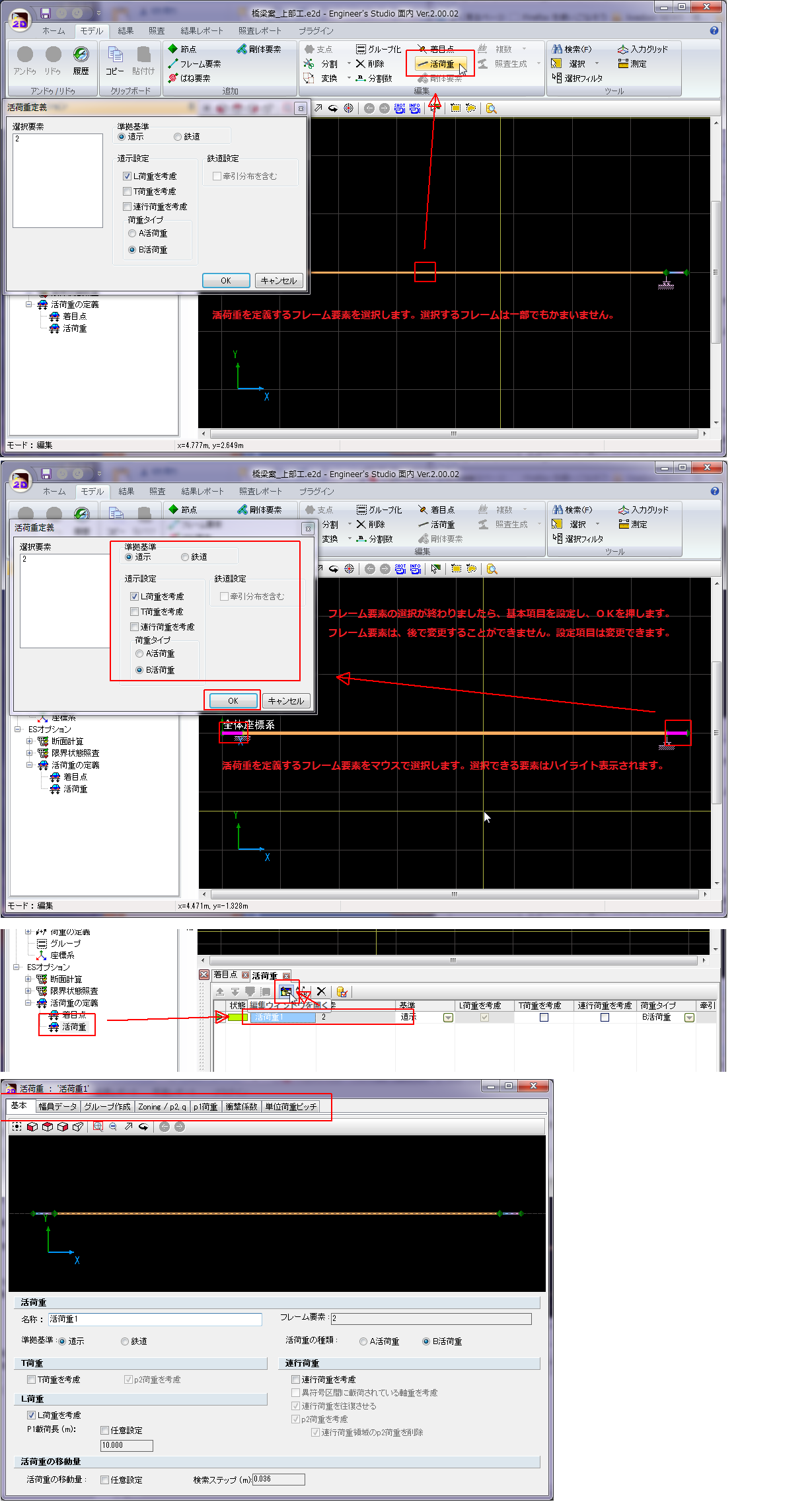
Task: Switch to the 着目点 panel tab
Action: pyautogui.click(x=225, y=975)
